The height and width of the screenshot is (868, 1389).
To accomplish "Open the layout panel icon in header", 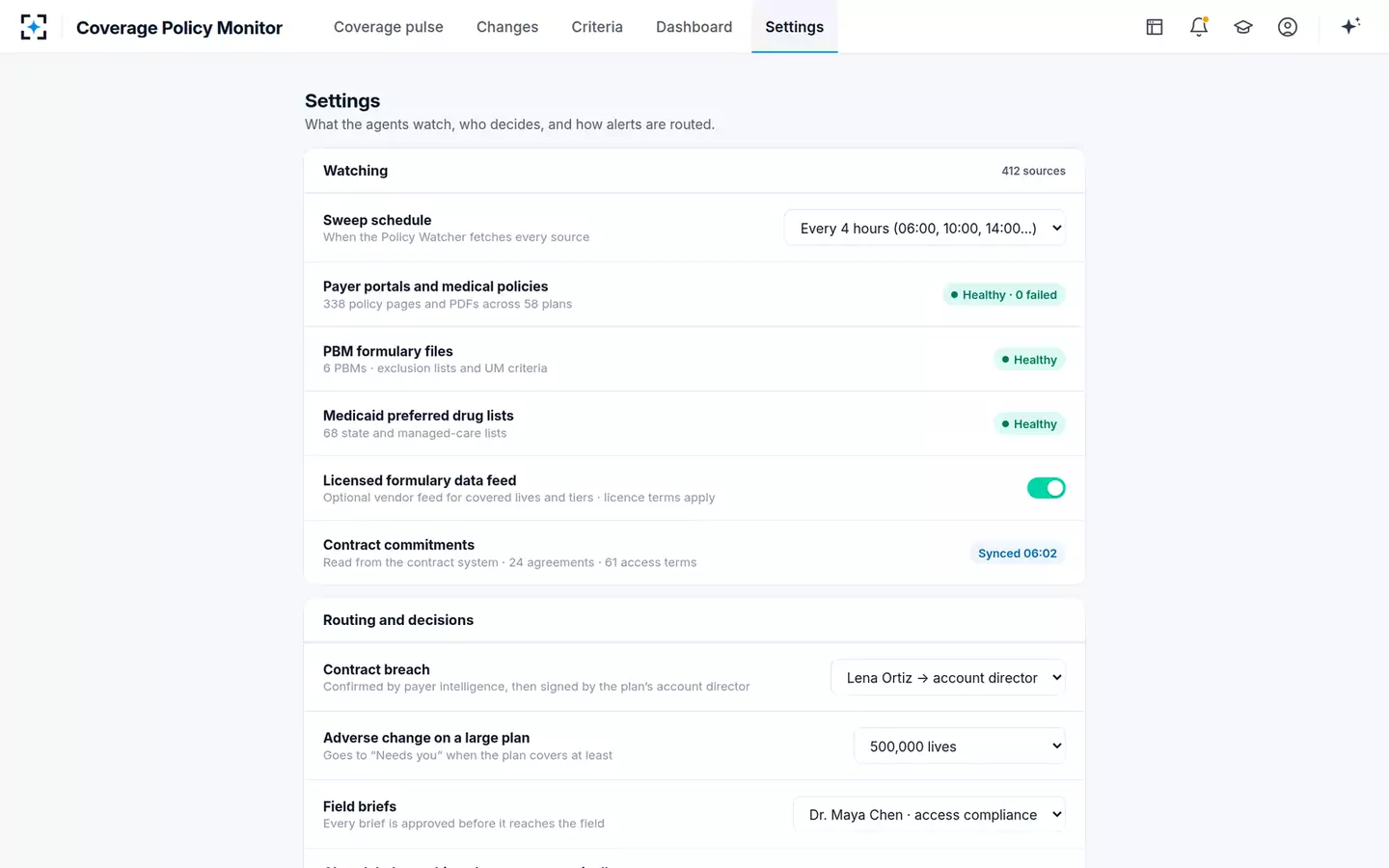I will click(x=1155, y=27).
